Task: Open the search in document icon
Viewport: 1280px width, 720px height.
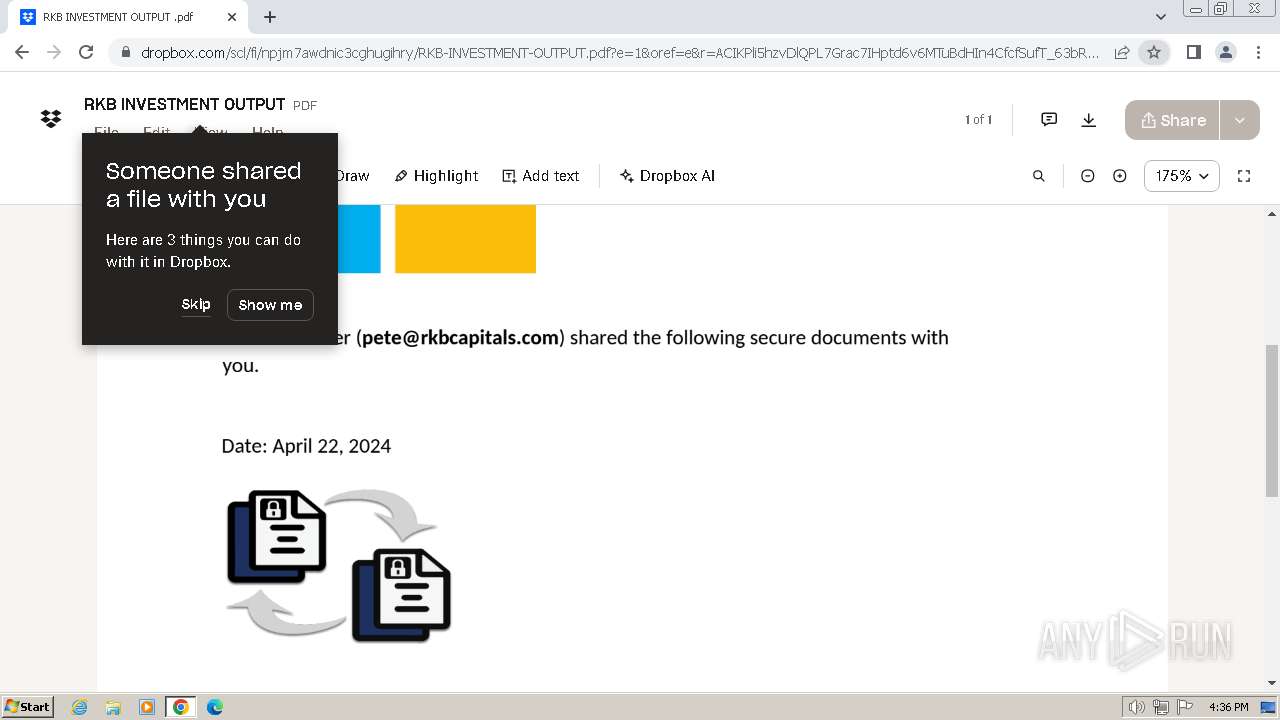Action: pyautogui.click(x=1039, y=176)
